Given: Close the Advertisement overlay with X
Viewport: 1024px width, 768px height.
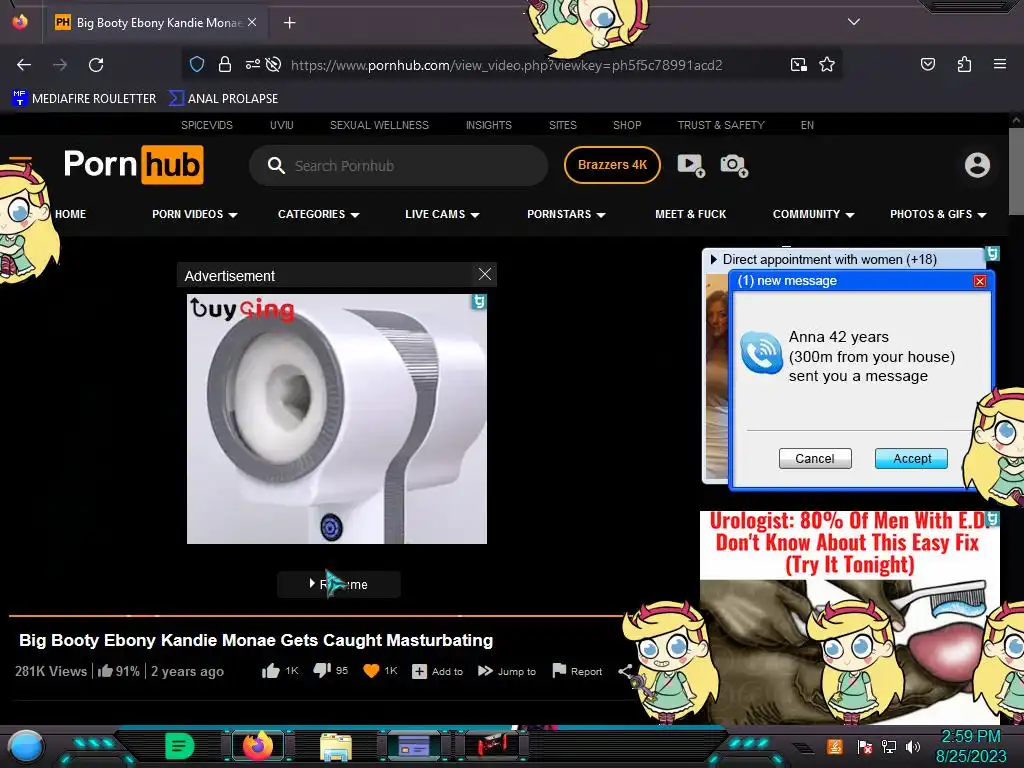Looking at the screenshot, I should point(485,274).
